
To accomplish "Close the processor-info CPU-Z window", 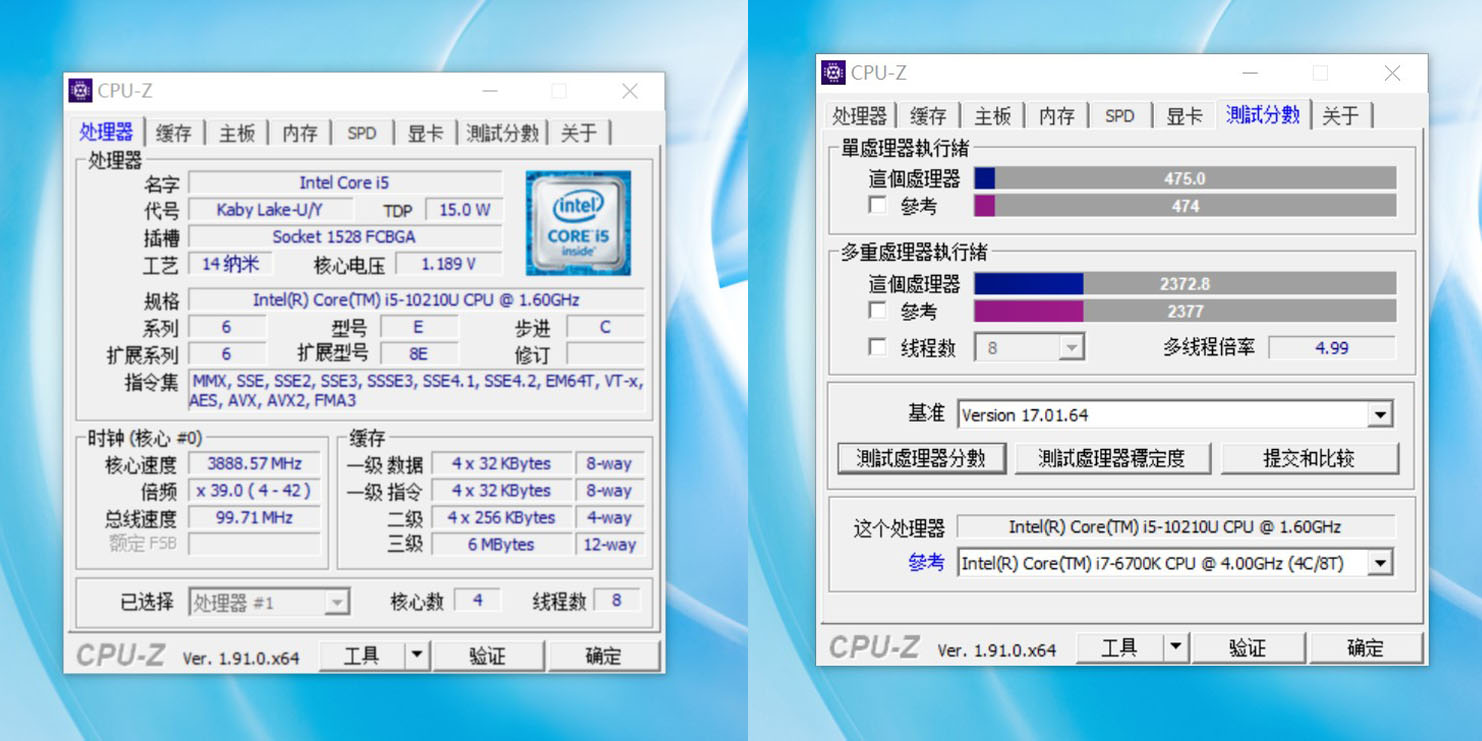I will coord(630,91).
